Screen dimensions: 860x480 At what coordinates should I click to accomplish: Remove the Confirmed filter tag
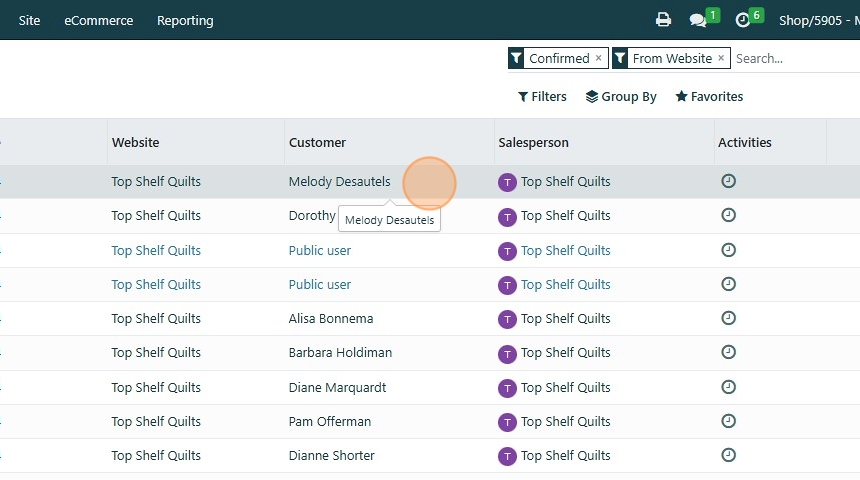pyautogui.click(x=599, y=58)
